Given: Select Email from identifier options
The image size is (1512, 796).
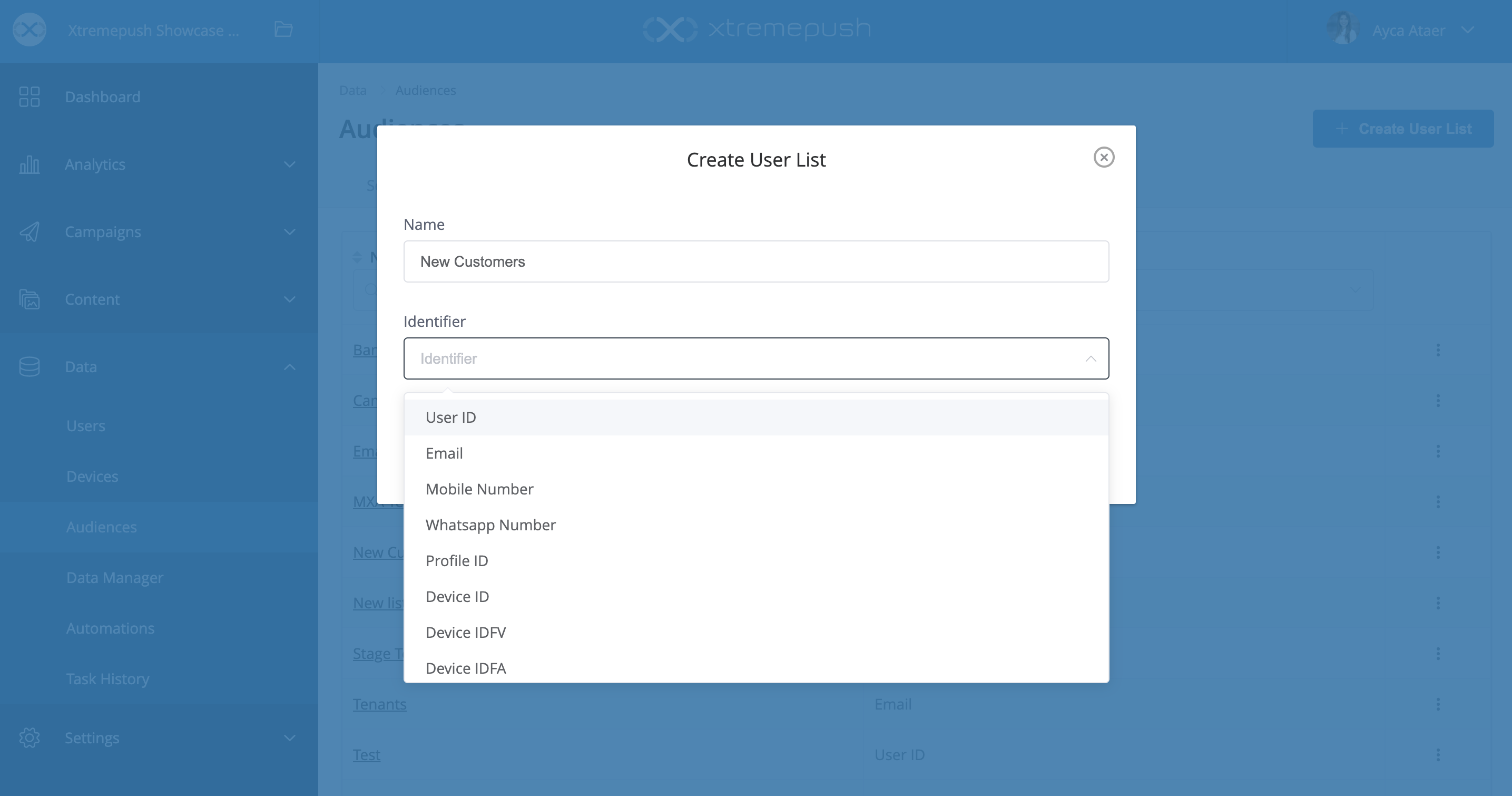Looking at the screenshot, I should tap(444, 453).
